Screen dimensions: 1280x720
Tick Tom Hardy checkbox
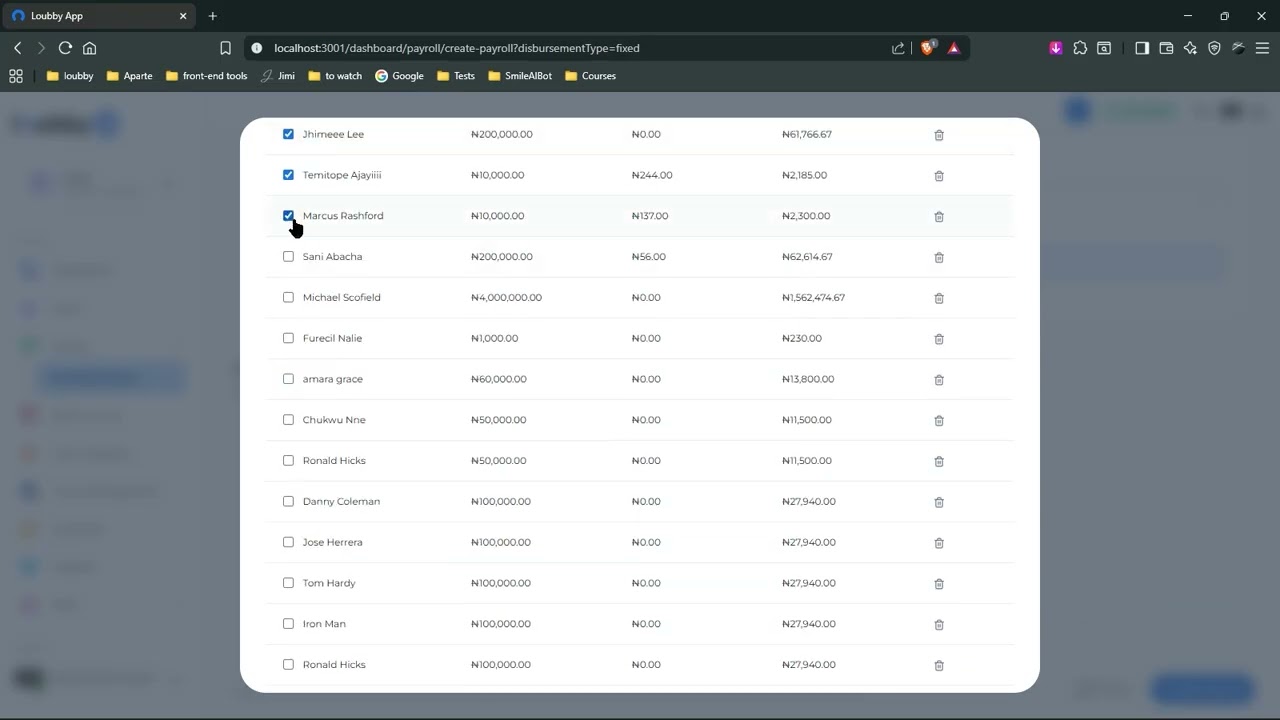pos(288,583)
